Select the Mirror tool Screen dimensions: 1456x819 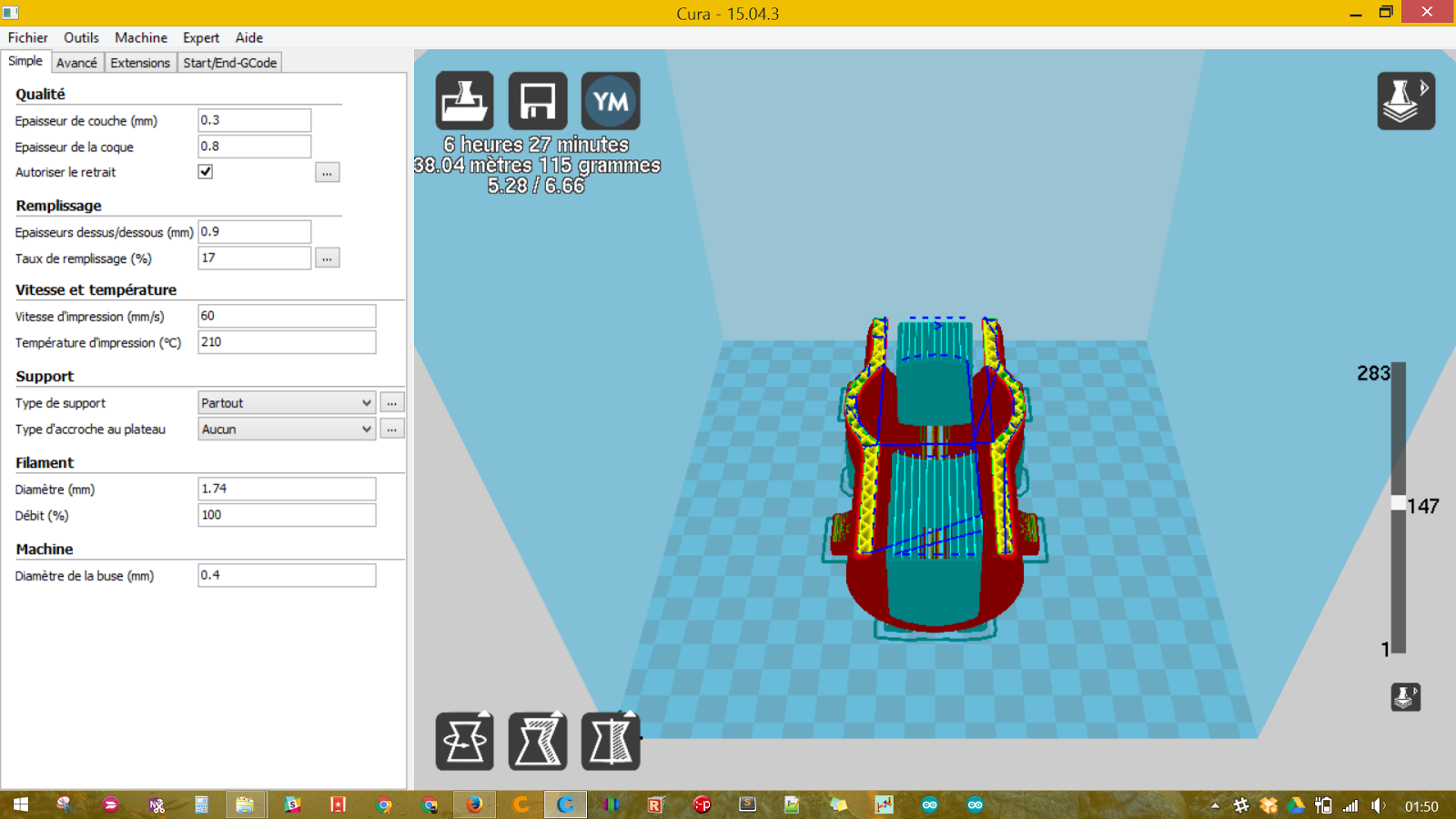(610, 742)
